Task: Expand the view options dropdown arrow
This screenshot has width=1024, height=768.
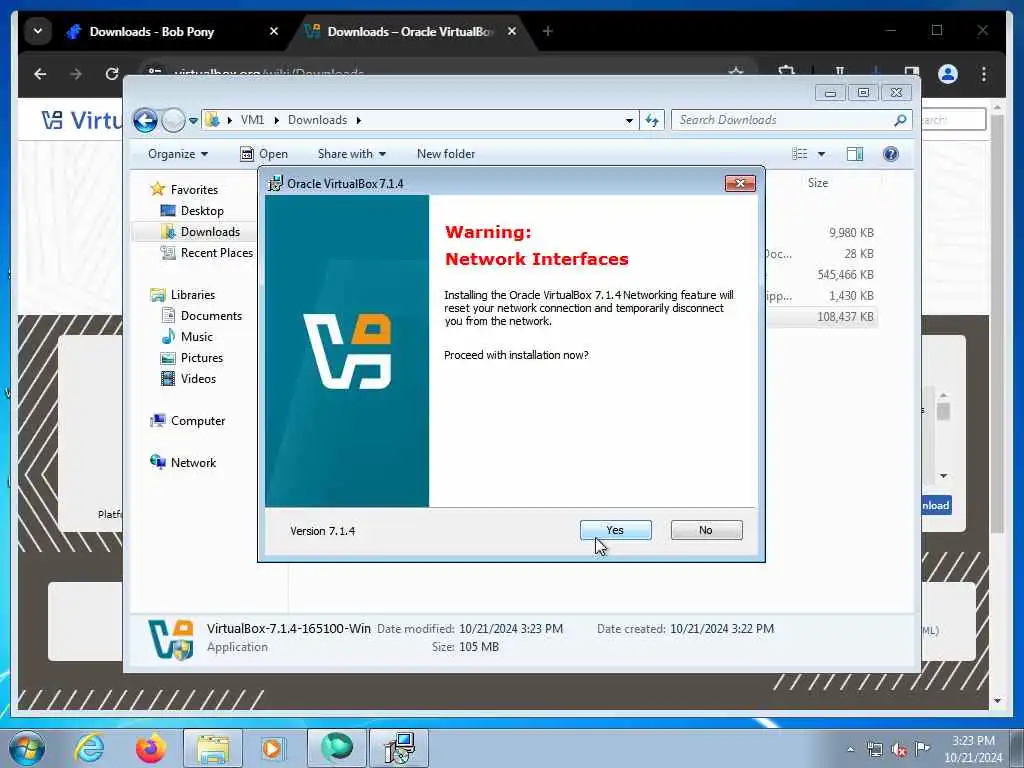Action: click(822, 154)
